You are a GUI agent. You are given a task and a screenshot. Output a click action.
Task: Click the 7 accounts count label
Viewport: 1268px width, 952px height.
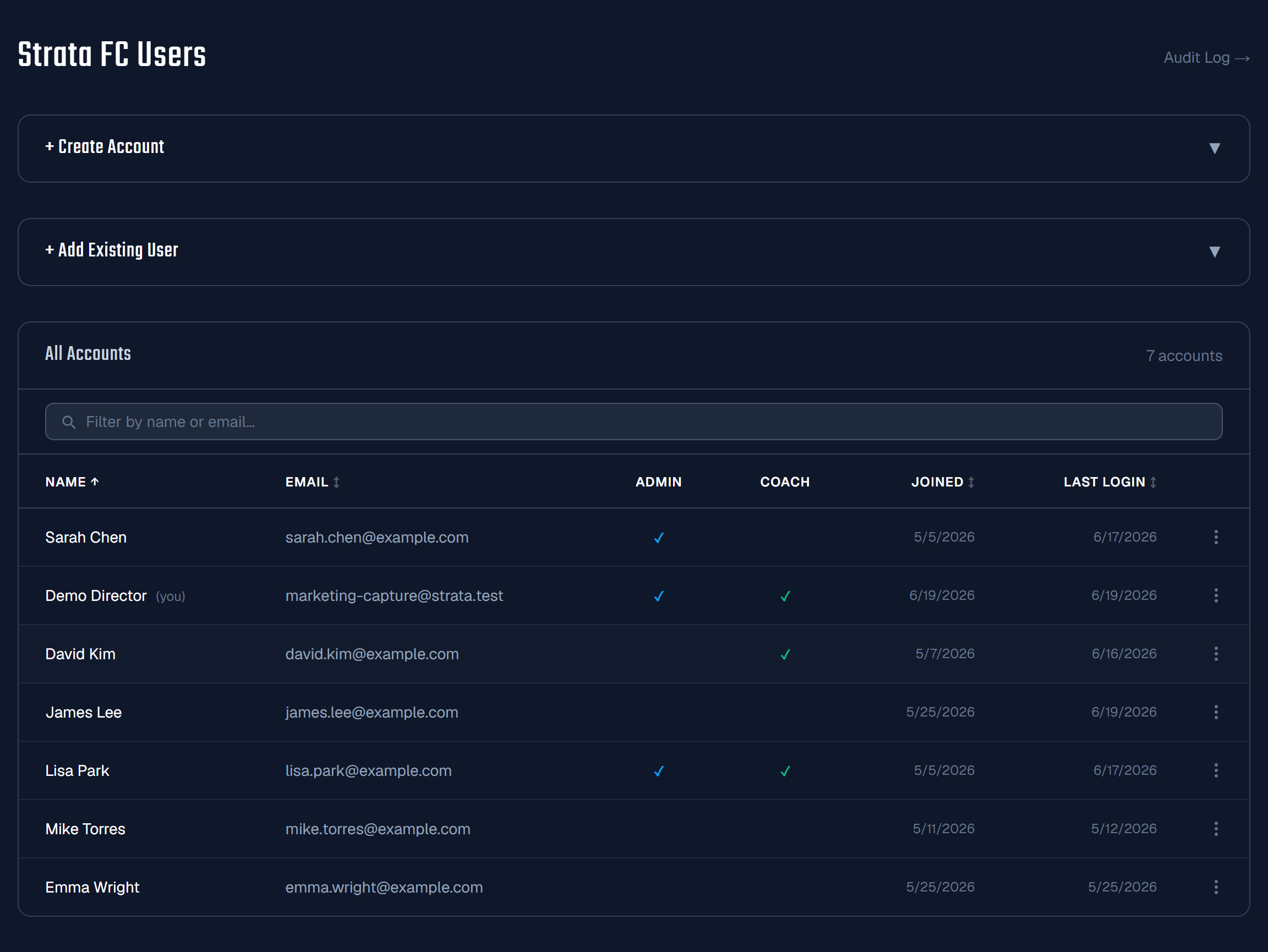click(x=1184, y=356)
